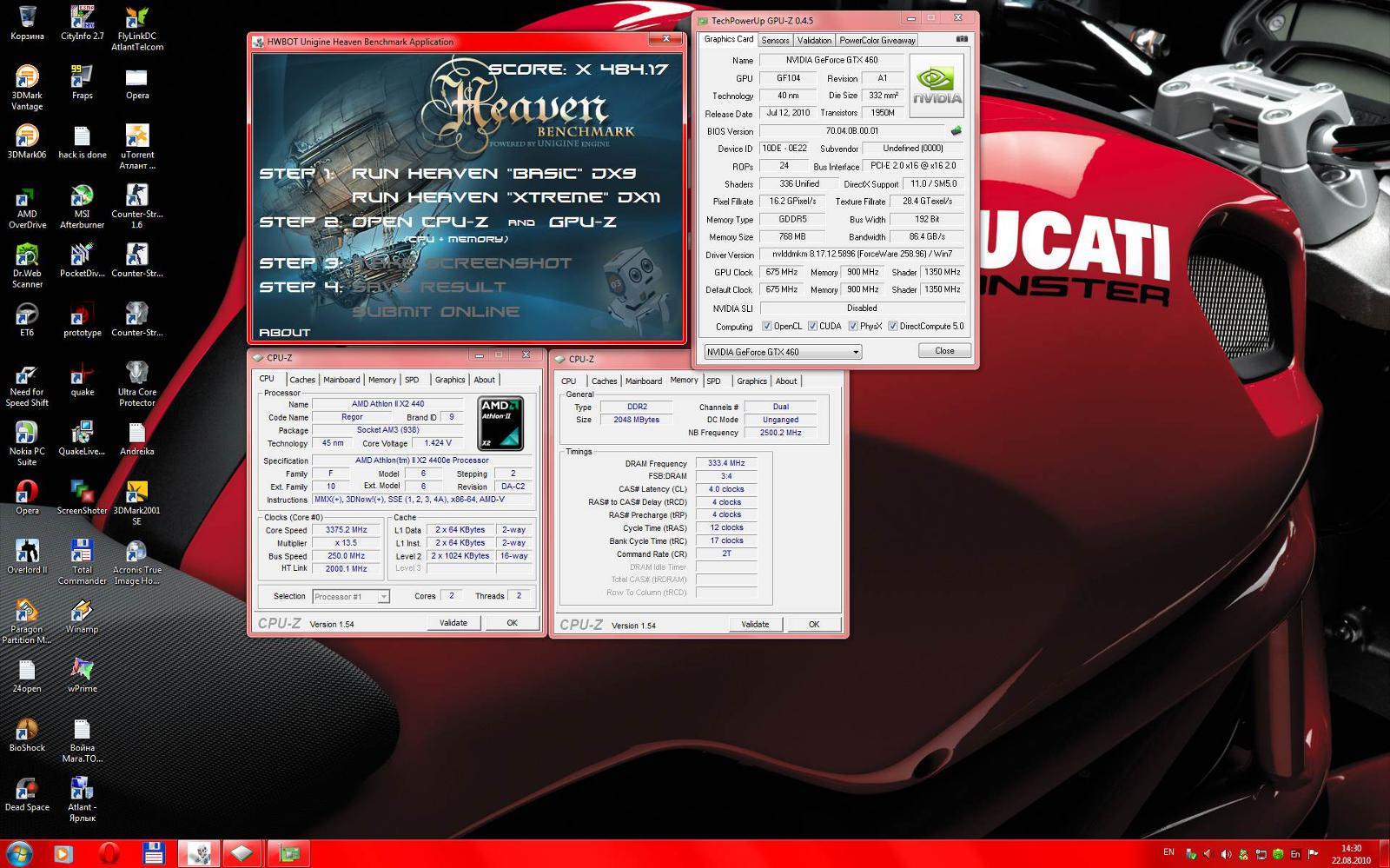This screenshot has width=1390, height=868.
Task: Open the QuakeLive desktop shortcut
Action: coord(82,438)
